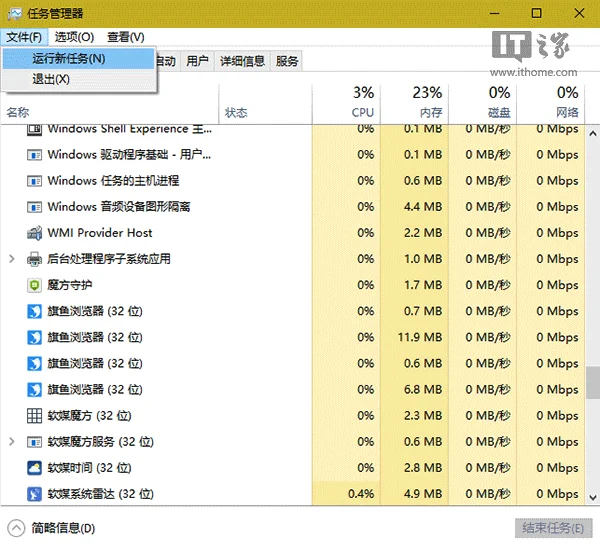Image resolution: width=600 pixels, height=551 pixels.
Task: Sort processes by CPU column
Action: click(346, 103)
